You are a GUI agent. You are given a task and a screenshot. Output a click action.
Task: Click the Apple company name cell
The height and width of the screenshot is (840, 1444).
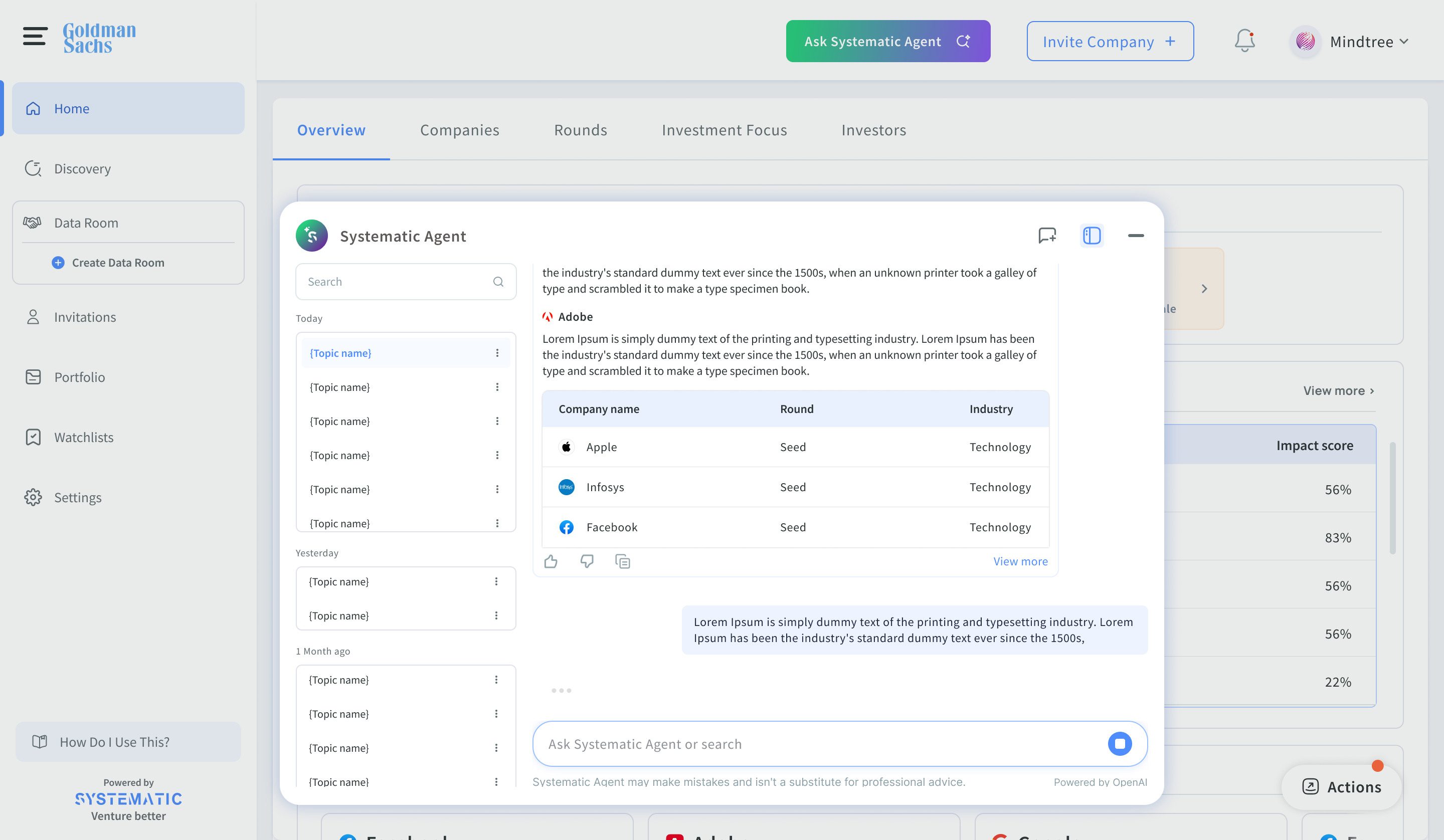[601, 447]
